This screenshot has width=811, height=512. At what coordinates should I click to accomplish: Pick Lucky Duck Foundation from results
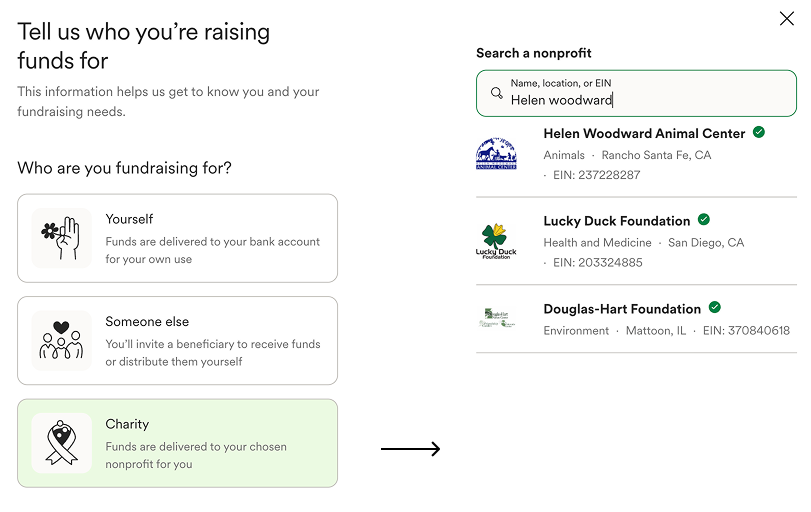tap(636, 241)
